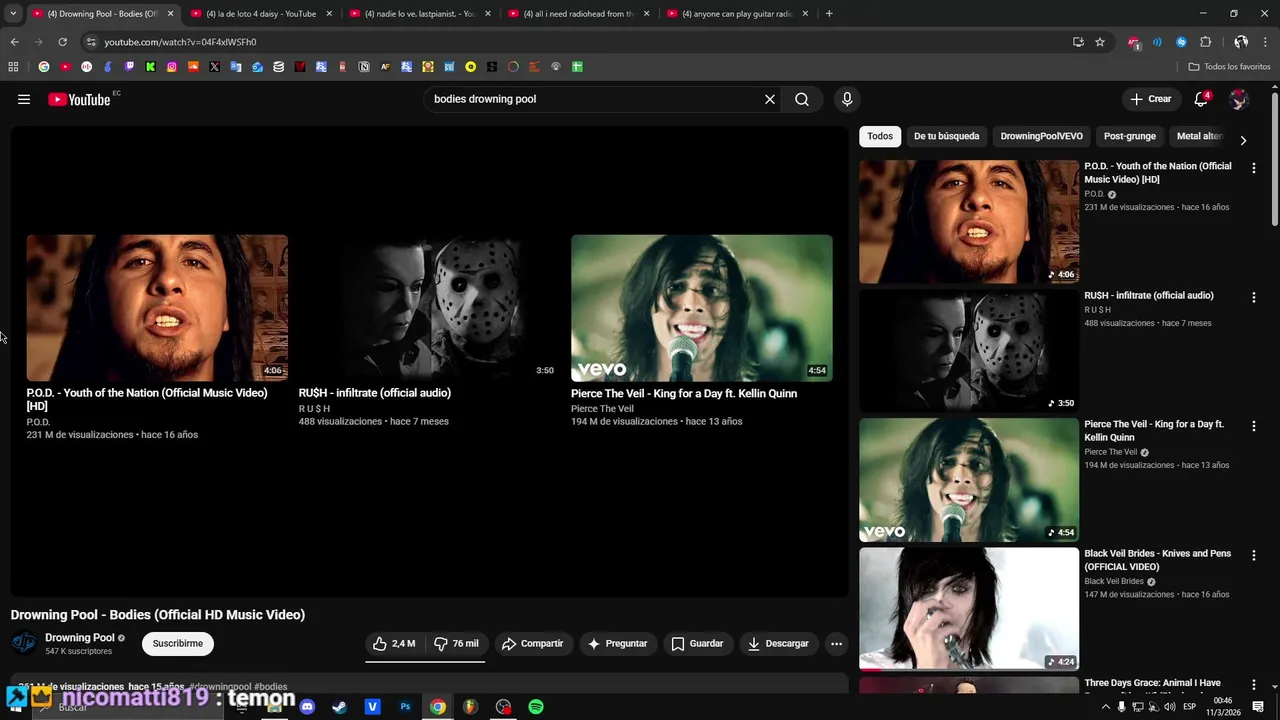Go back with the browser back arrow
The width and height of the screenshot is (1280, 720).
click(x=14, y=42)
